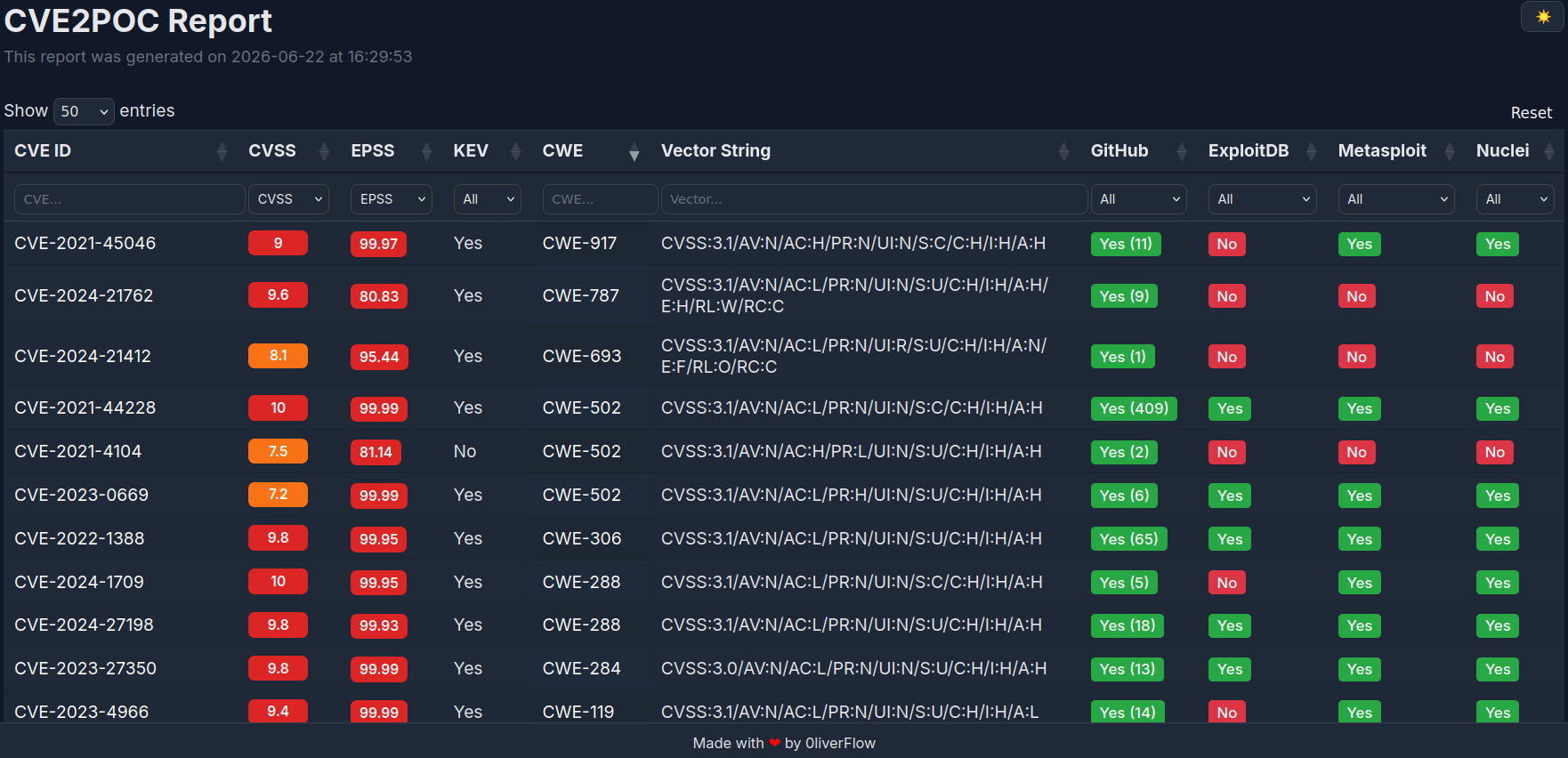Click CWE-787 cell
Viewport: 1568px width, 758px height.
581,295
